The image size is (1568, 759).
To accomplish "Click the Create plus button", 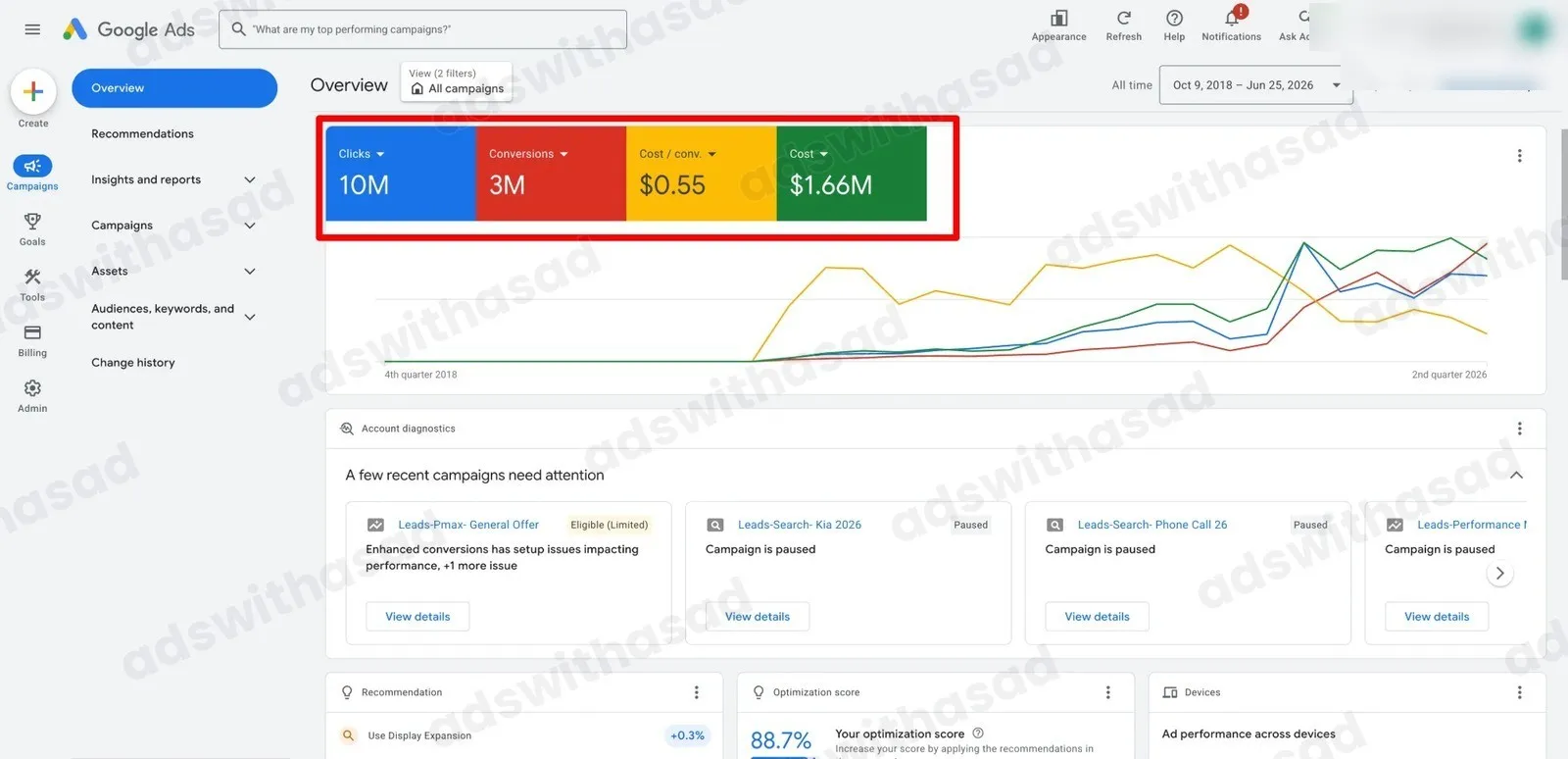I will 33,91.
